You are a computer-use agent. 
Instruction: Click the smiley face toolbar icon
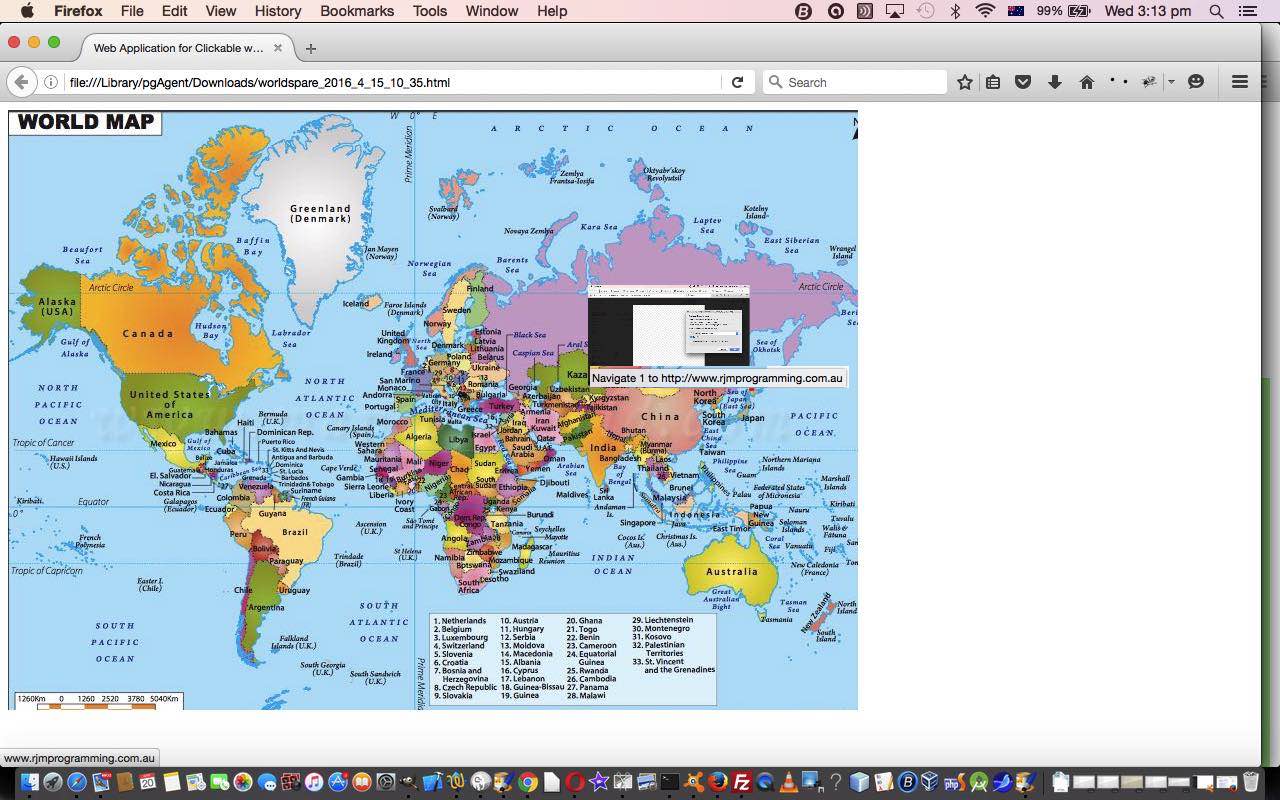point(1196,82)
